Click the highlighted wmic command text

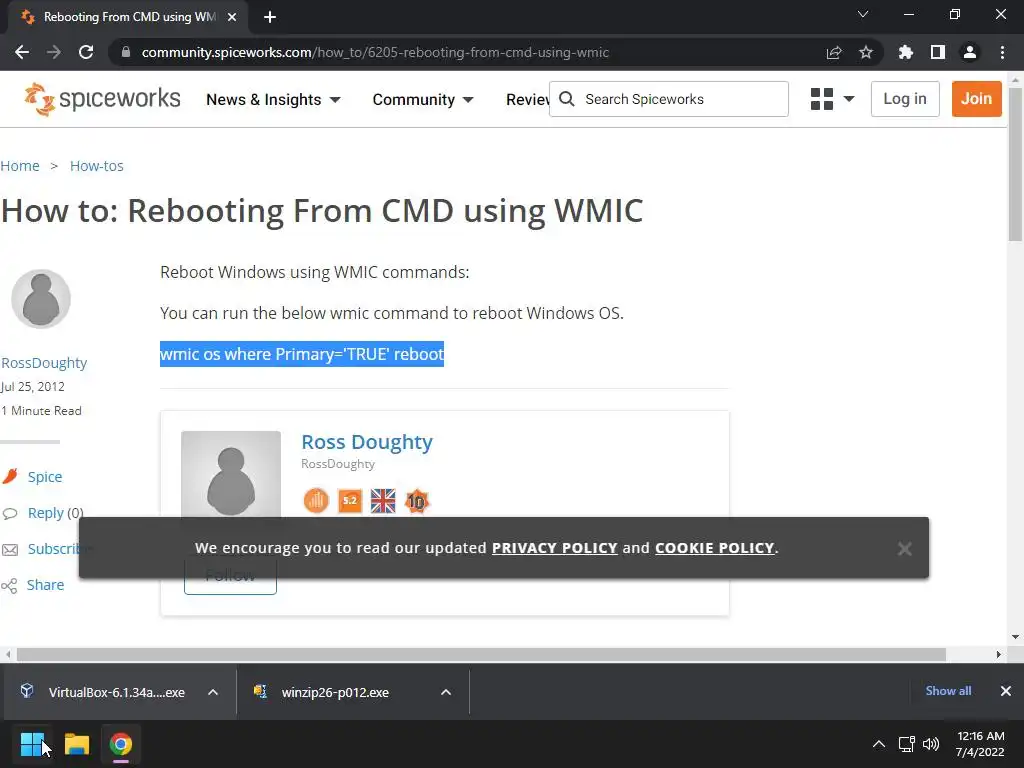coord(302,354)
